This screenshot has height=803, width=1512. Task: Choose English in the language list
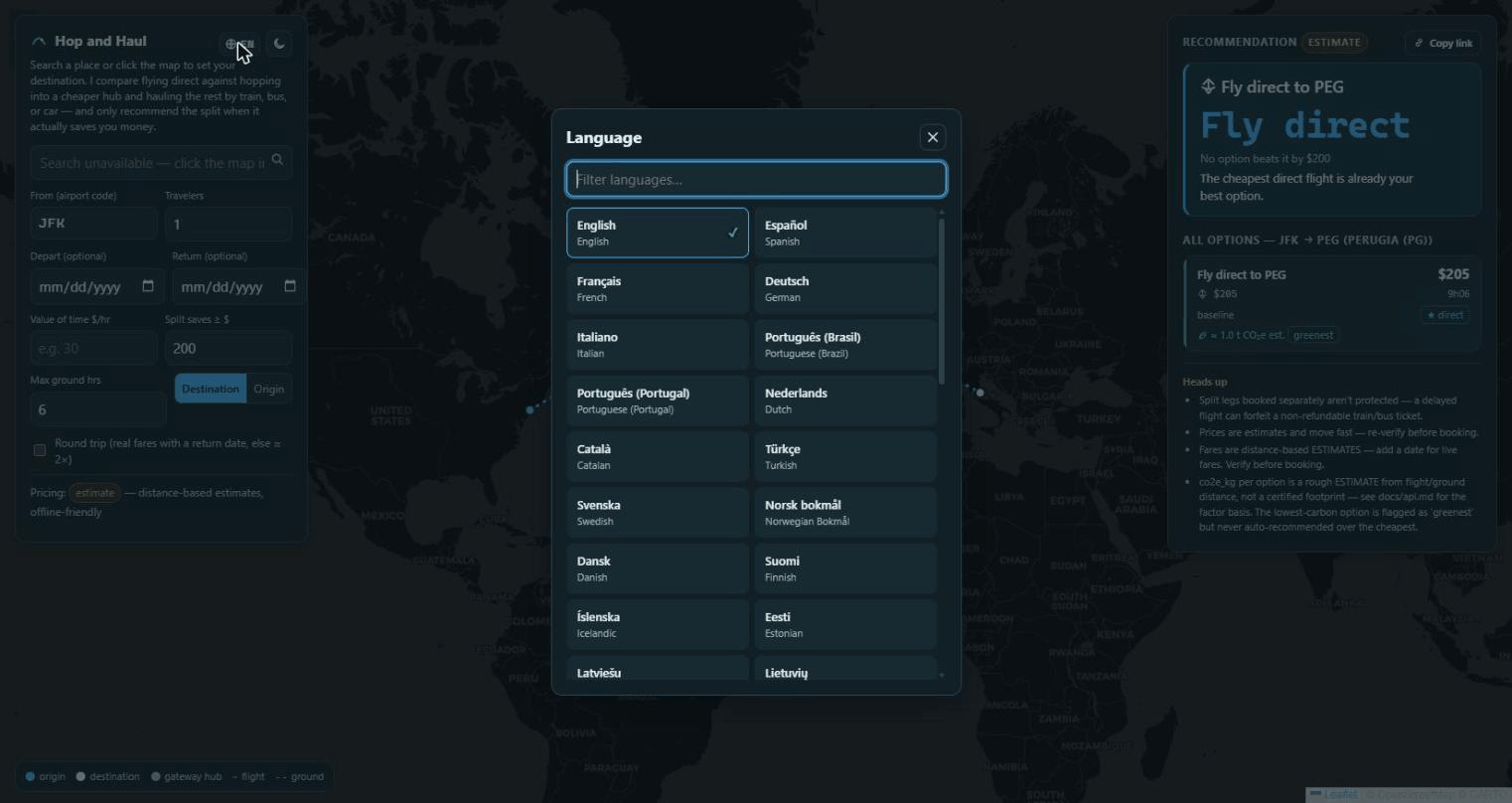tap(658, 233)
